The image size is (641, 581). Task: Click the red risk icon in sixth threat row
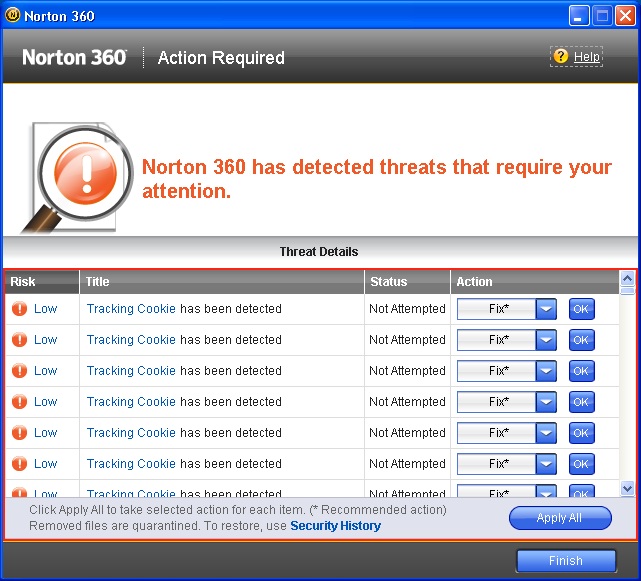point(19,464)
